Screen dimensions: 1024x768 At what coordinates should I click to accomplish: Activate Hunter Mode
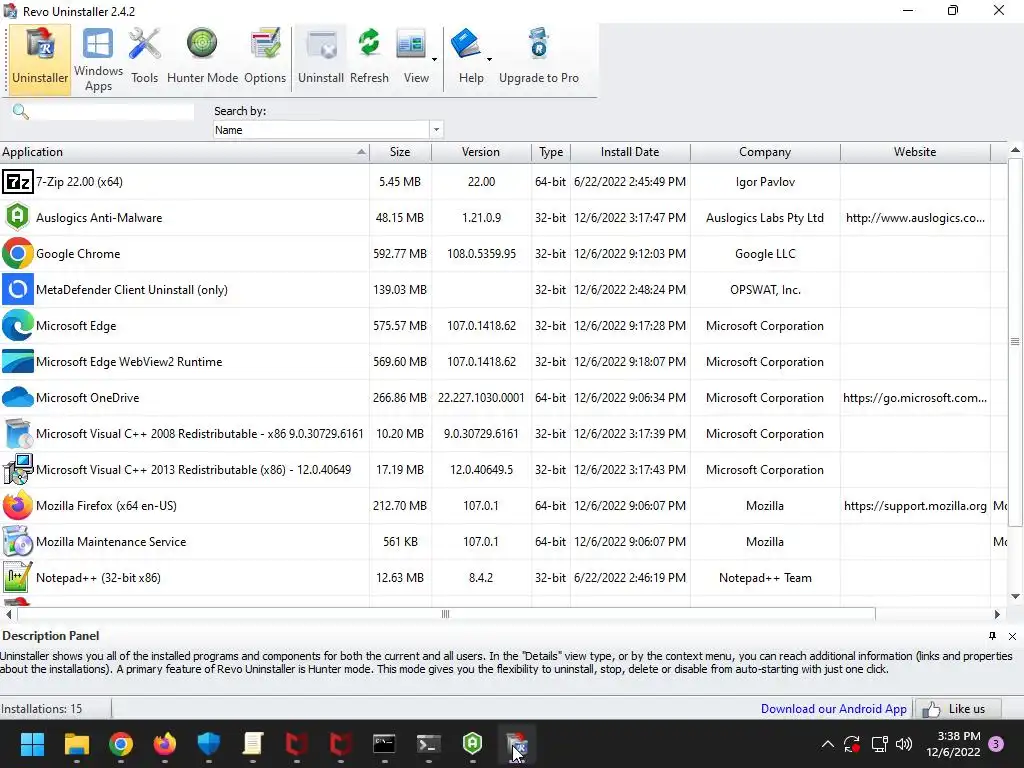click(x=202, y=59)
